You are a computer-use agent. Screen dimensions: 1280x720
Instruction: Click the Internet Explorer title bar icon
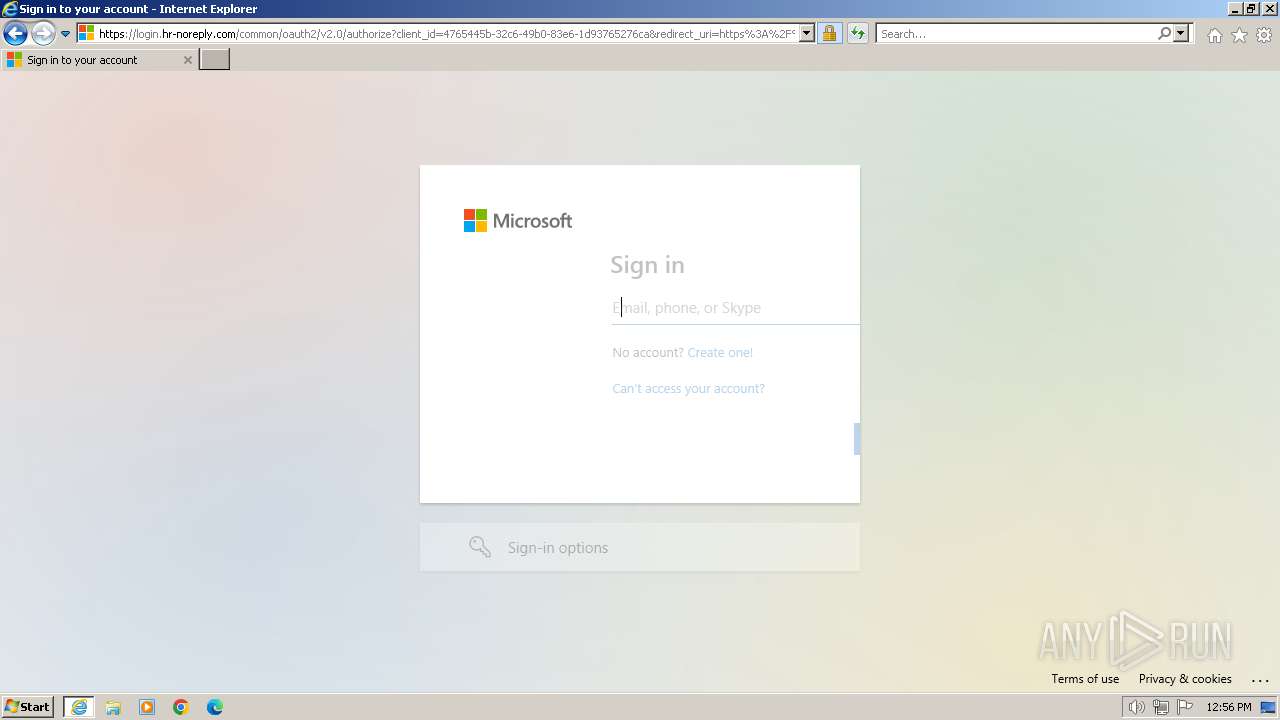10,9
